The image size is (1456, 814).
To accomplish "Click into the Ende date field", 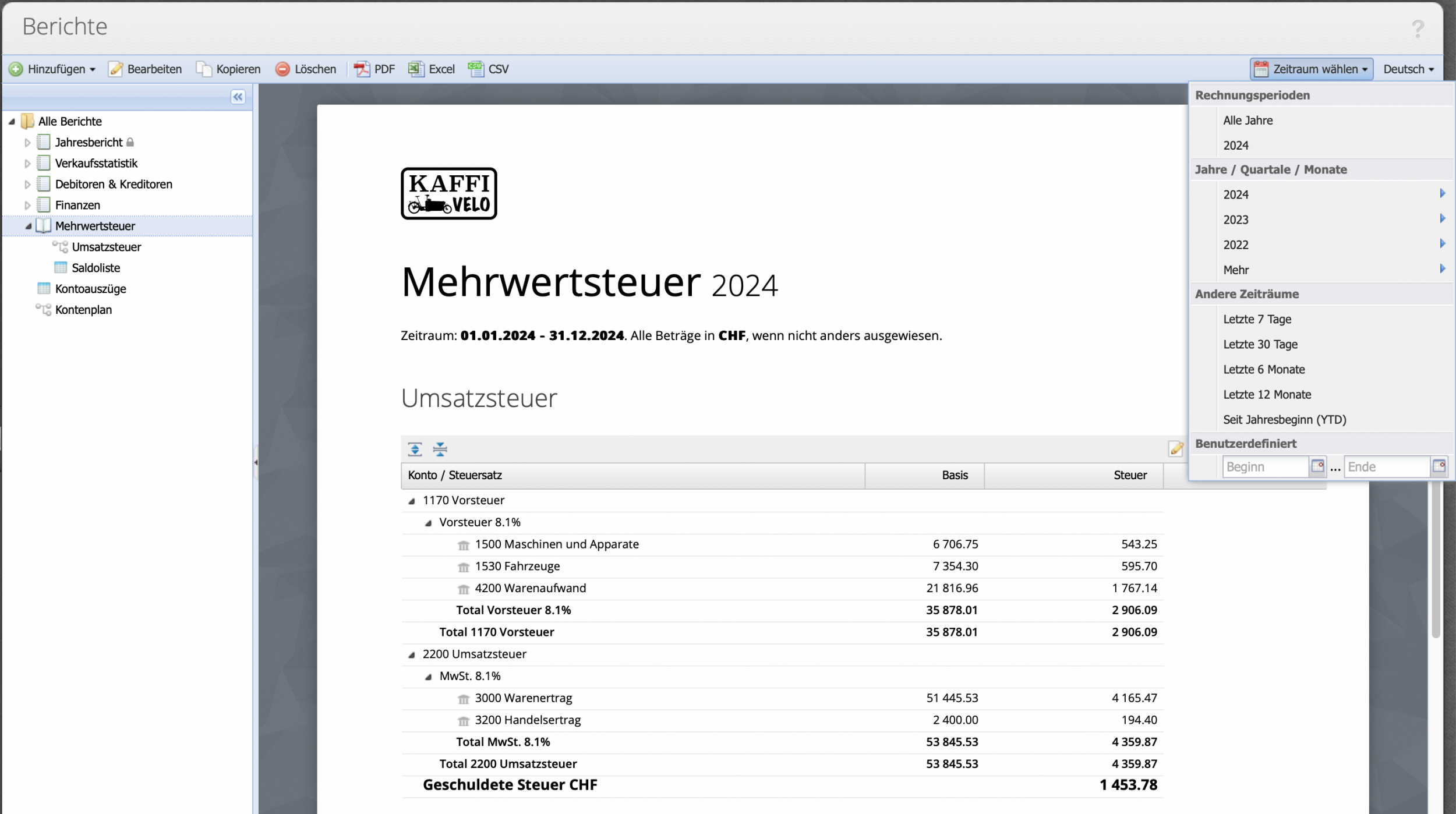I will coord(1386,467).
